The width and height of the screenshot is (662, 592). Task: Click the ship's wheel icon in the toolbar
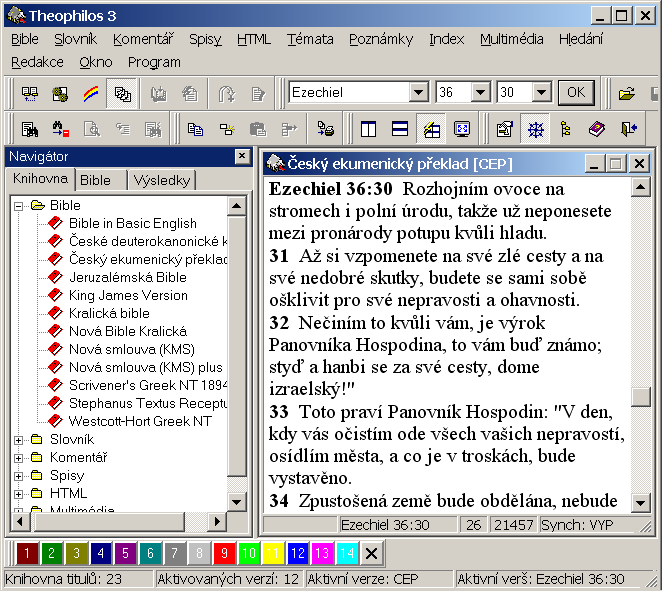tap(536, 129)
